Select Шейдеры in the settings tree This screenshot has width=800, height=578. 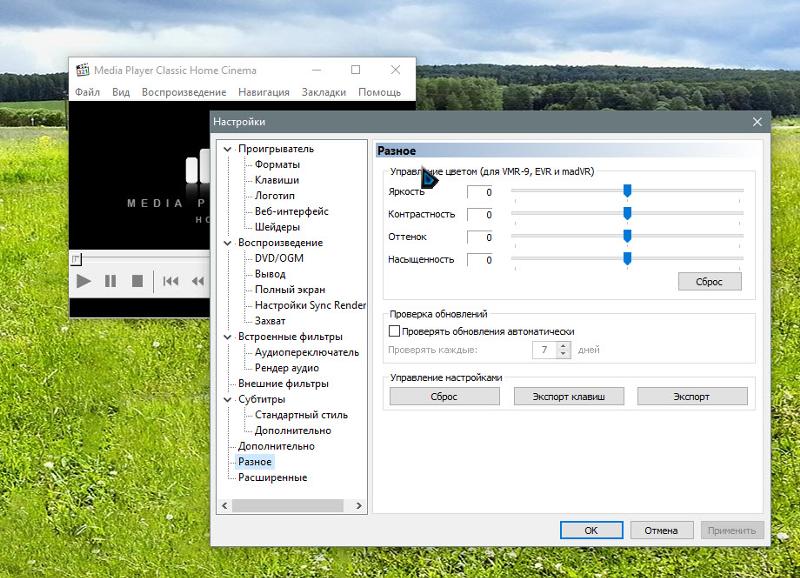278,227
